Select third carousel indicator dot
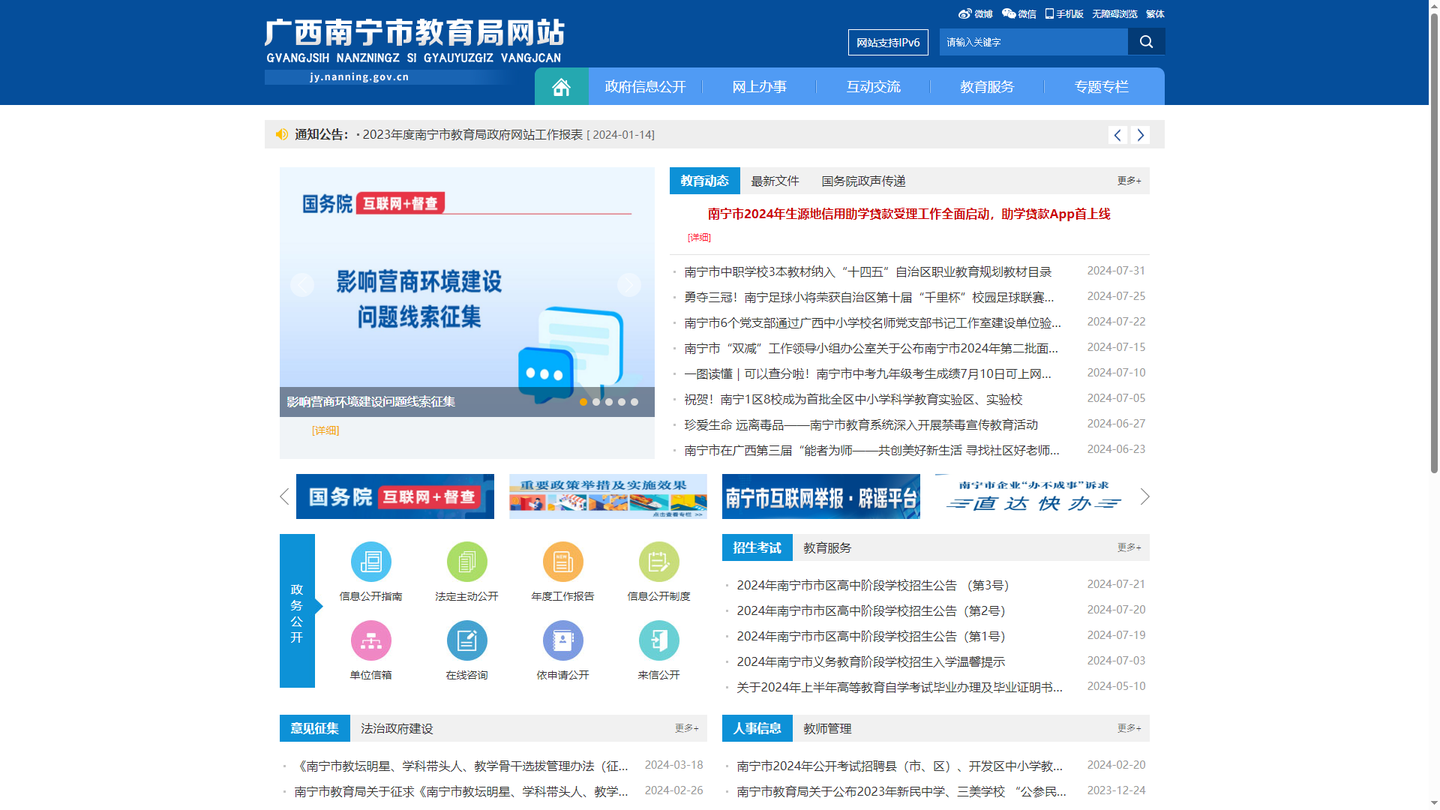 (609, 402)
